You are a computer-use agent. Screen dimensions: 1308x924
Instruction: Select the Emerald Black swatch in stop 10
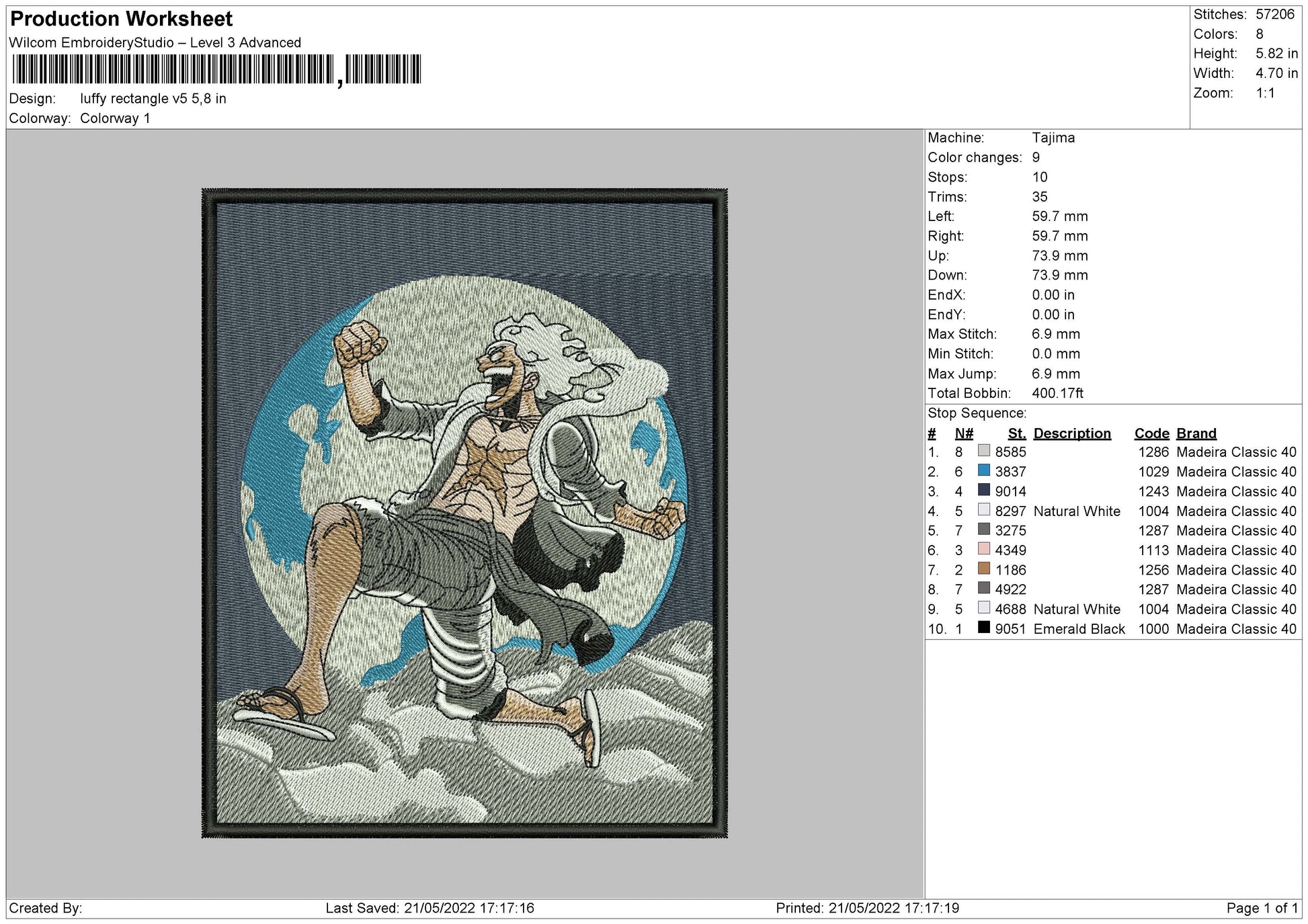984,628
